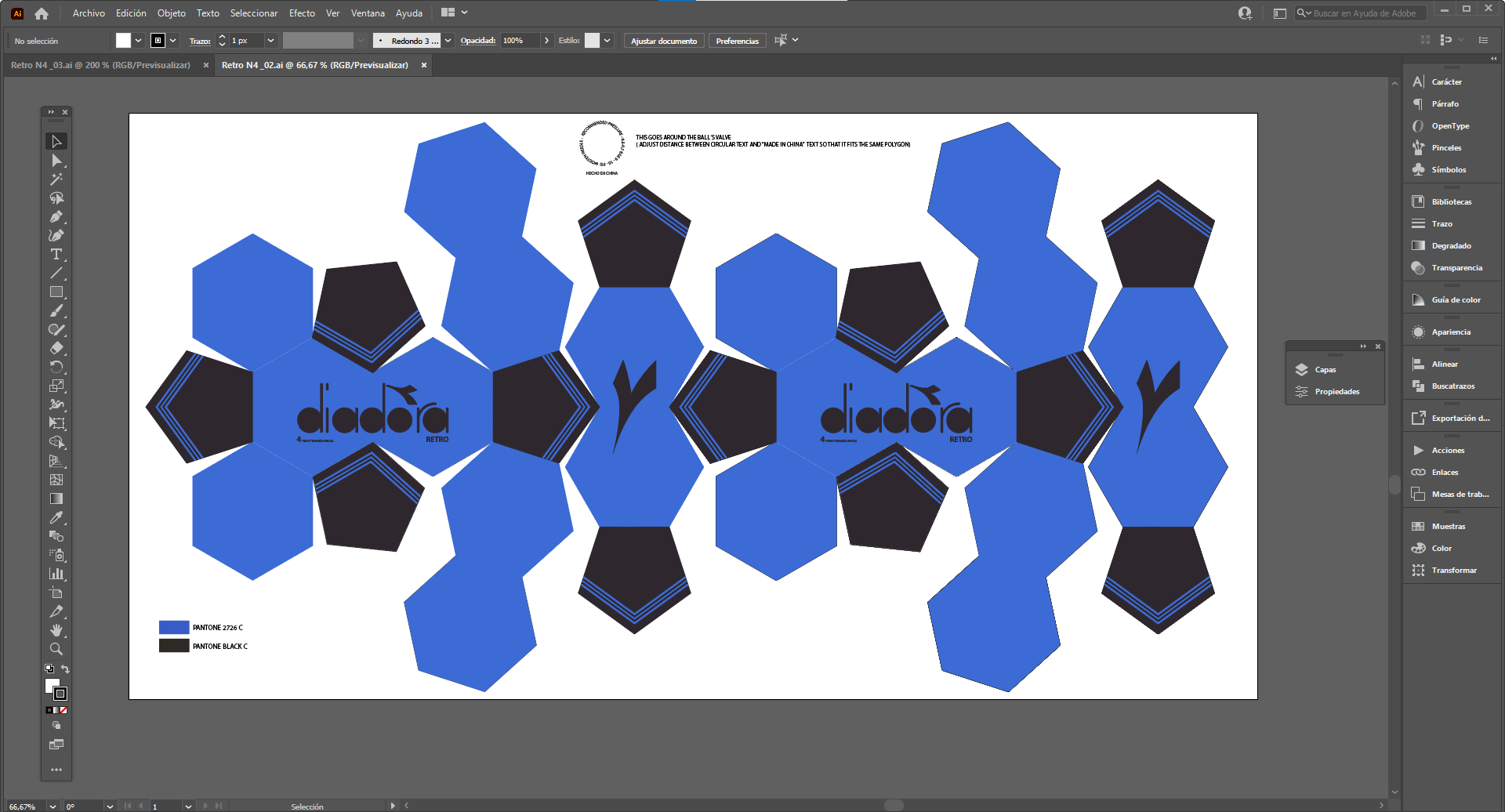
Task: Click the Ajustar documento button
Action: click(664, 41)
